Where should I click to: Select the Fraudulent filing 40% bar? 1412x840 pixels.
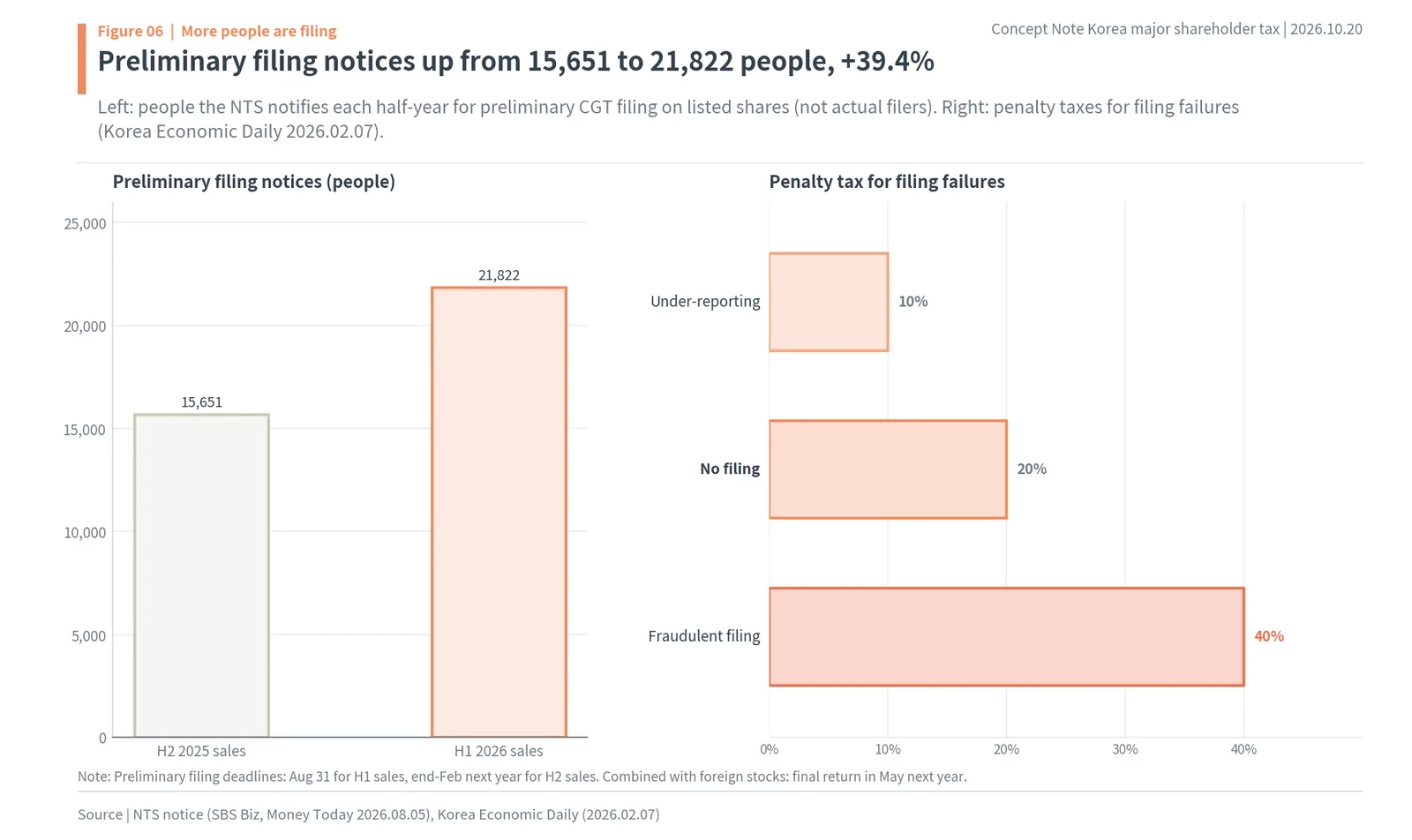(x=1006, y=636)
